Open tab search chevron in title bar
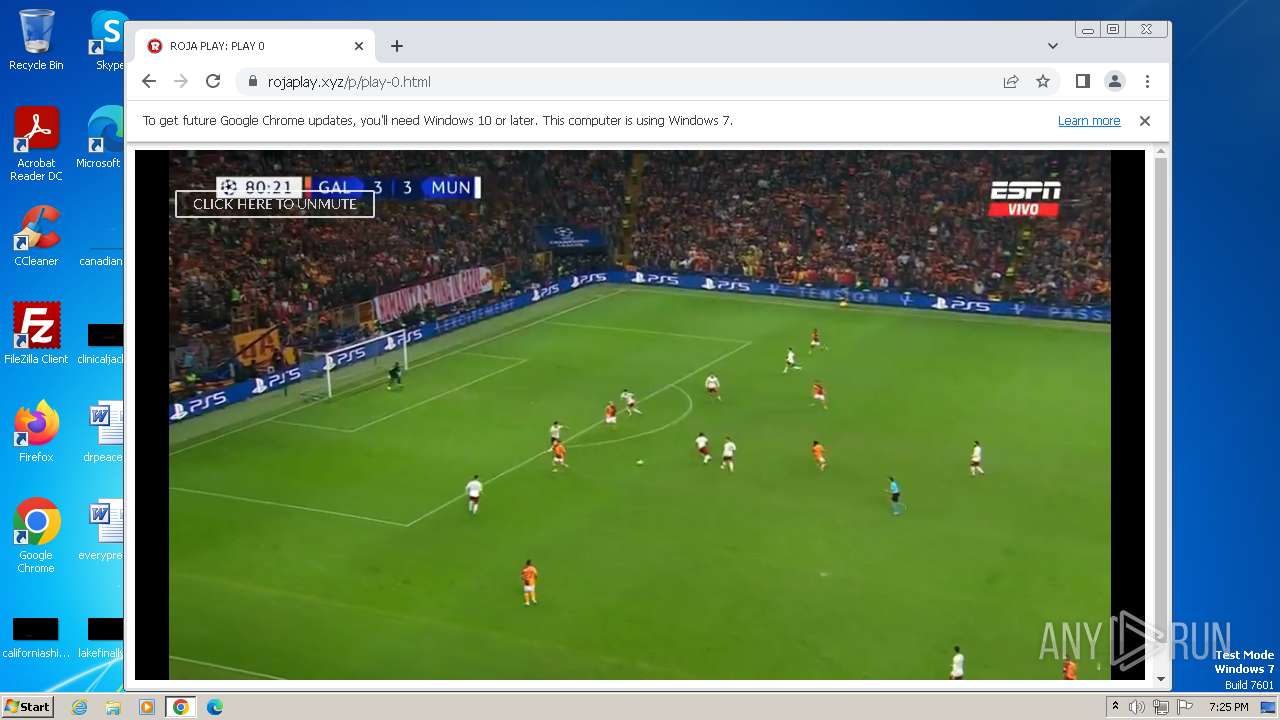Screen dimensions: 1280x720 [1053, 46]
